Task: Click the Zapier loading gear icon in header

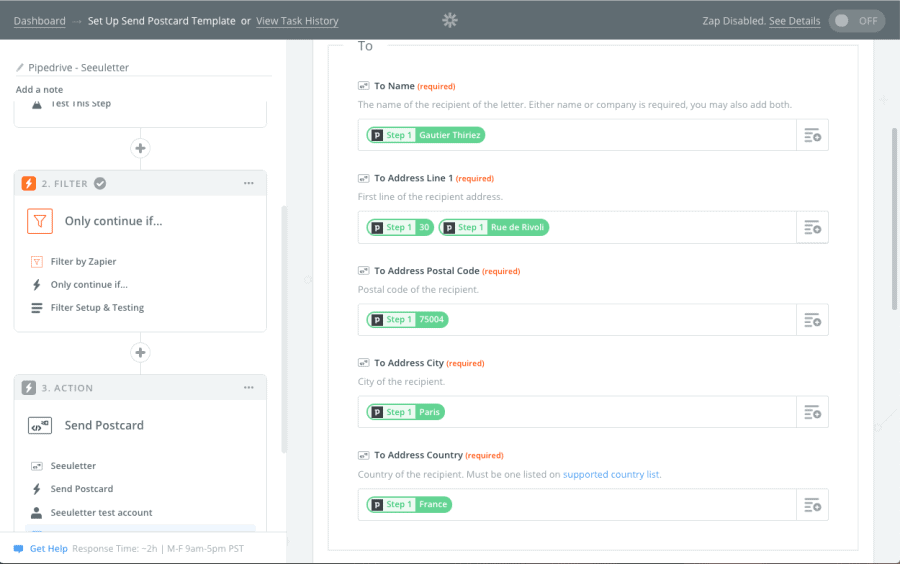Action: pos(450,21)
